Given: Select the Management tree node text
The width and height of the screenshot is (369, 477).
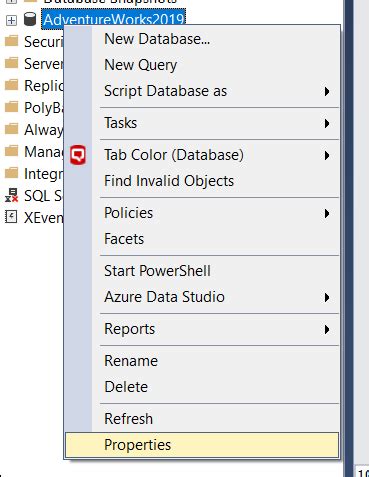Looking at the screenshot, I should point(43,152).
